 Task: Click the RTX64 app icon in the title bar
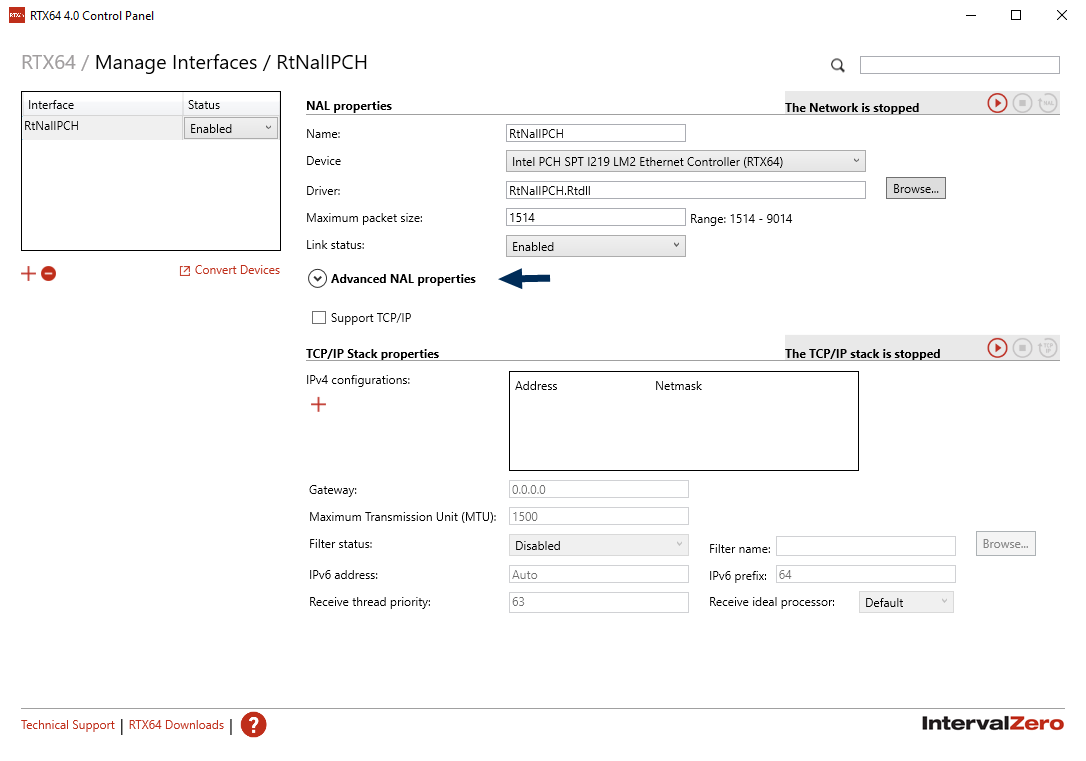pyautogui.click(x=17, y=15)
